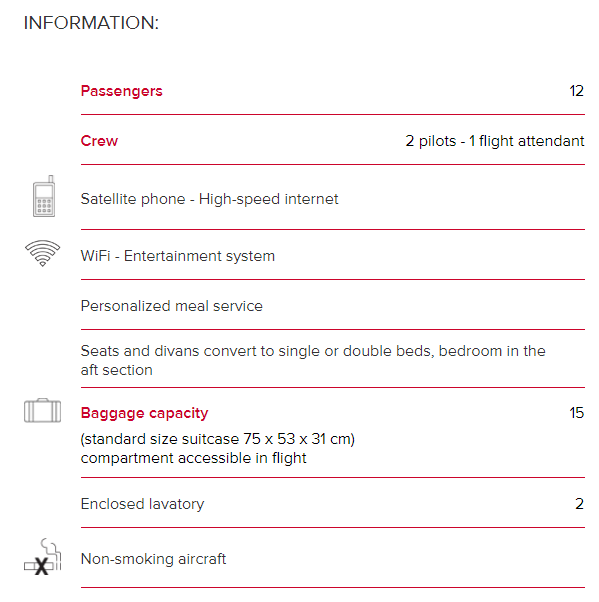The width and height of the screenshot is (599, 602).
Task: Select the INFORMATION heading
Action: (x=91, y=23)
